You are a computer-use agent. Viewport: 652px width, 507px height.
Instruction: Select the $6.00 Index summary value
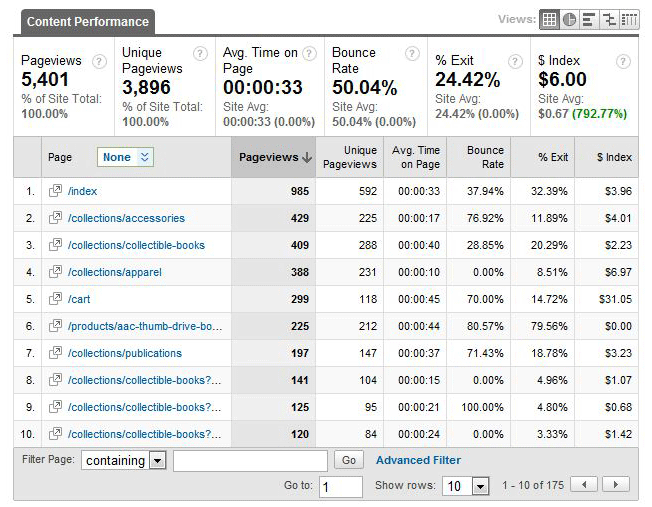(x=562, y=79)
